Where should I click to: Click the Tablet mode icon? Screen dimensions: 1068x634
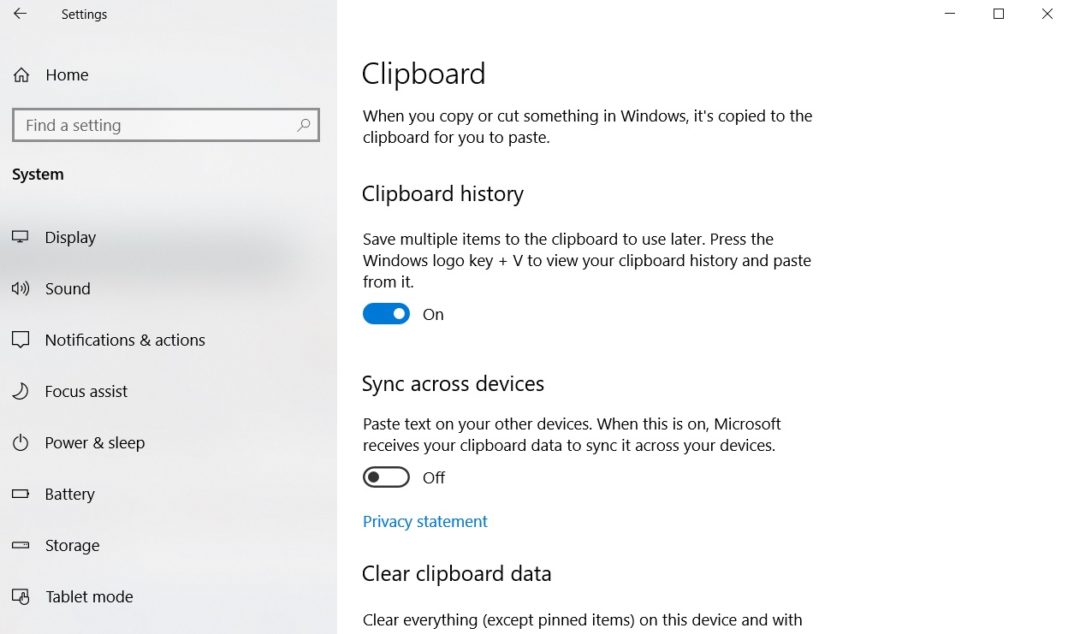pos(21,596)
